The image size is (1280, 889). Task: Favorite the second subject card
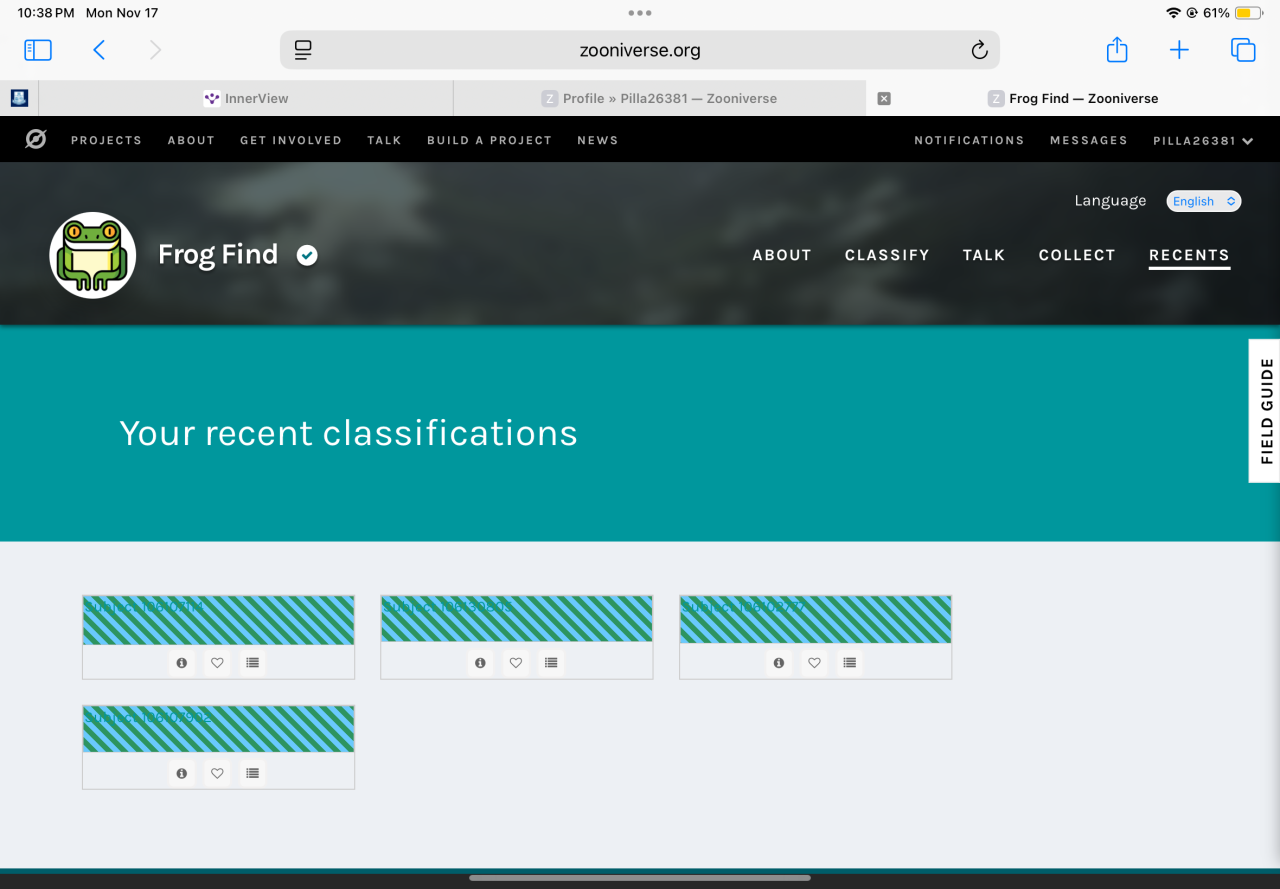coord(516,662)
